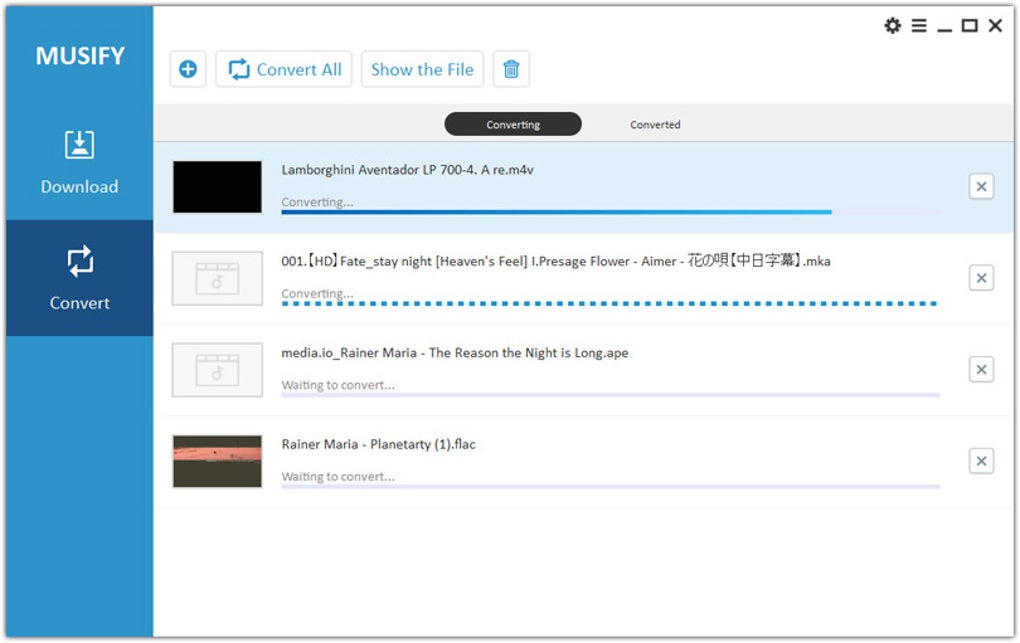Clear the queue with the trash icon
1020x643 pixels.
pyautogui.click(x=511, y=68)
